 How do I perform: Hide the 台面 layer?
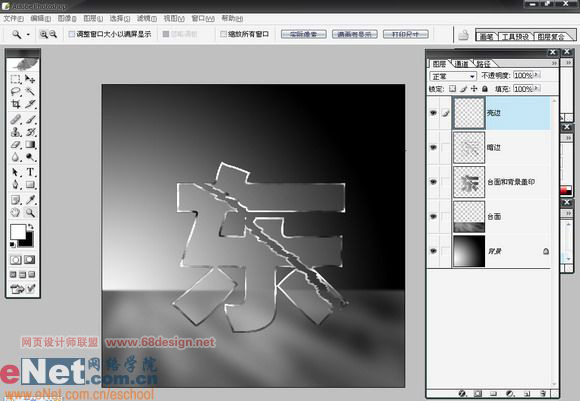(434, 217)
